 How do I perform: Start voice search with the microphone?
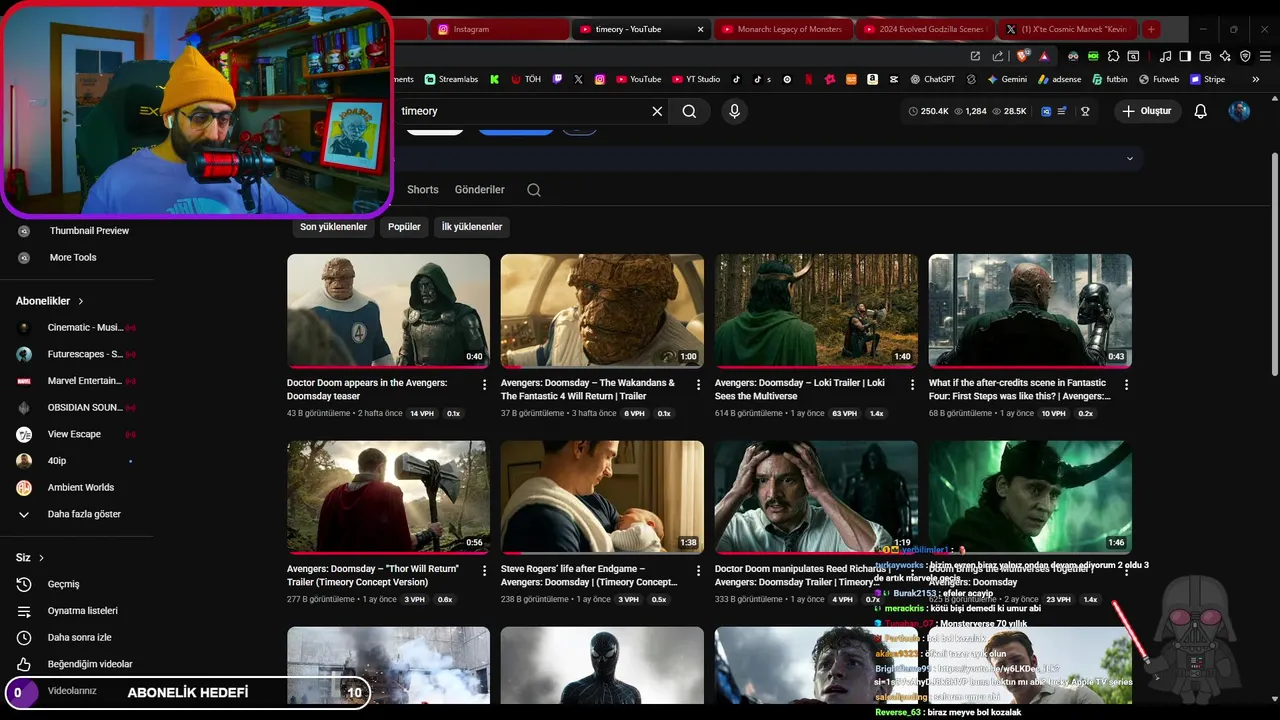[x=734, y=111]
